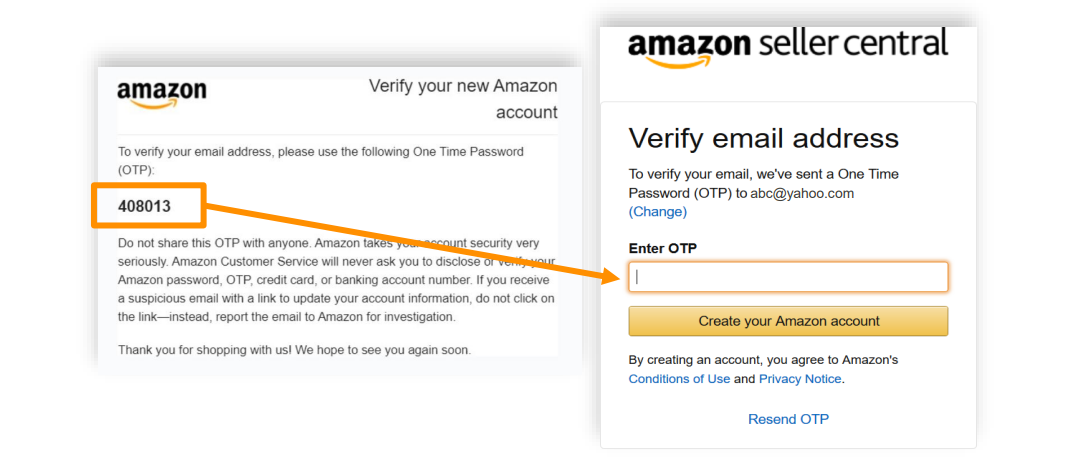Screen dimensions: 1081x462
Task: Open the Conditions of Use link
Action: (x=679, y=379)
